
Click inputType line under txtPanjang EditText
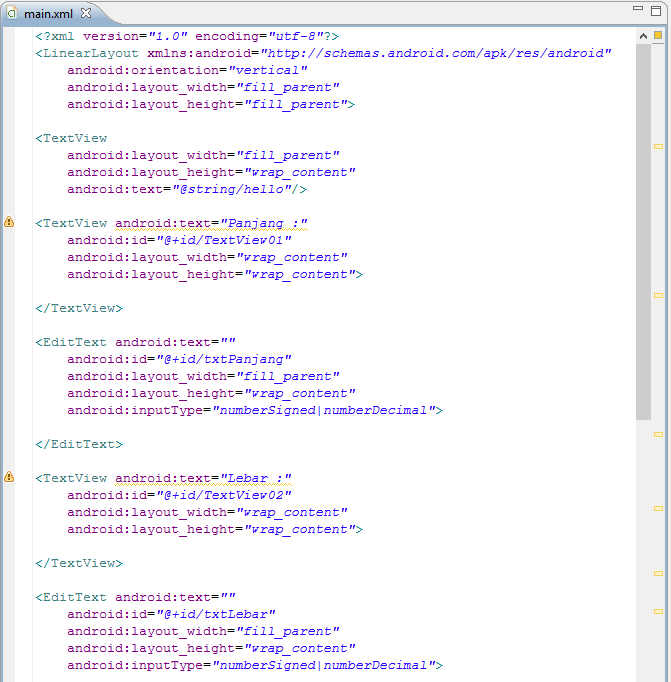255,410
